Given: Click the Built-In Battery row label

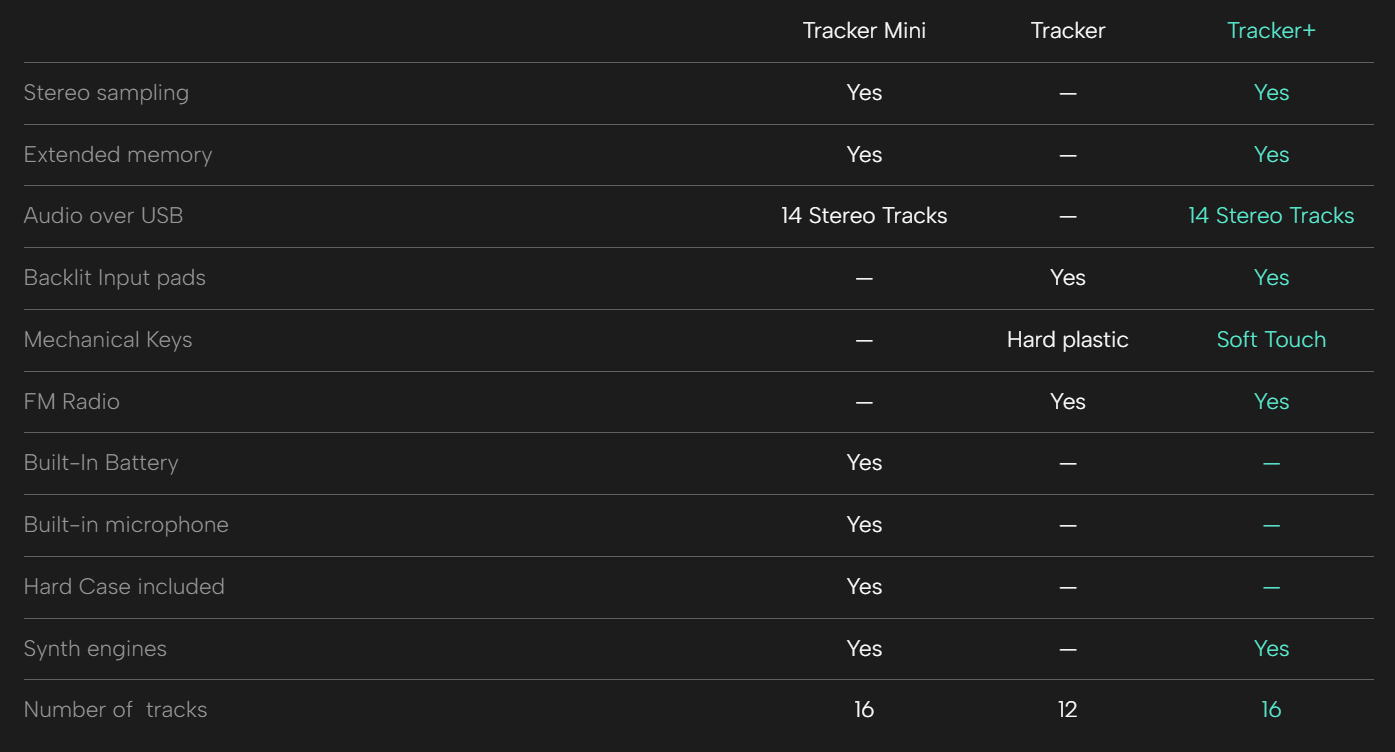Looking at the screenshot, I should [101, 463].
